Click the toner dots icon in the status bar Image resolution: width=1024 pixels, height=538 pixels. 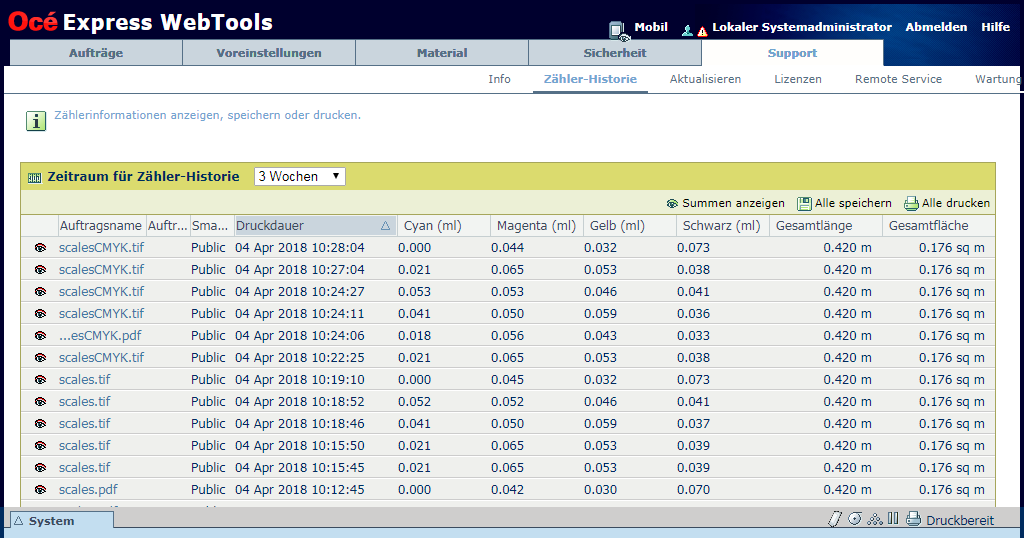coord(875,520)
